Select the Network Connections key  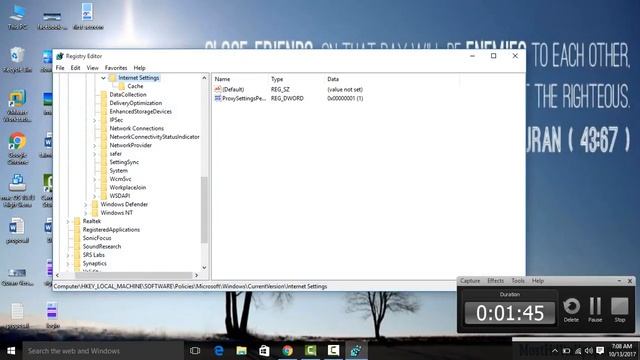coord(136,129)
